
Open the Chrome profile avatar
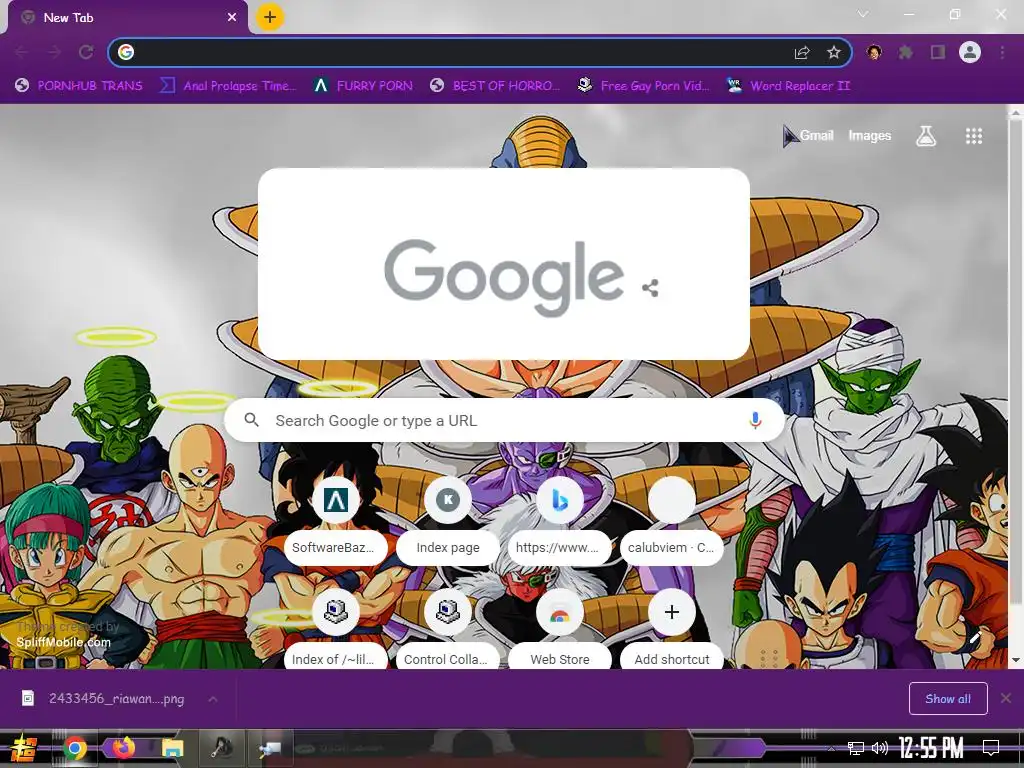(970, 52)
